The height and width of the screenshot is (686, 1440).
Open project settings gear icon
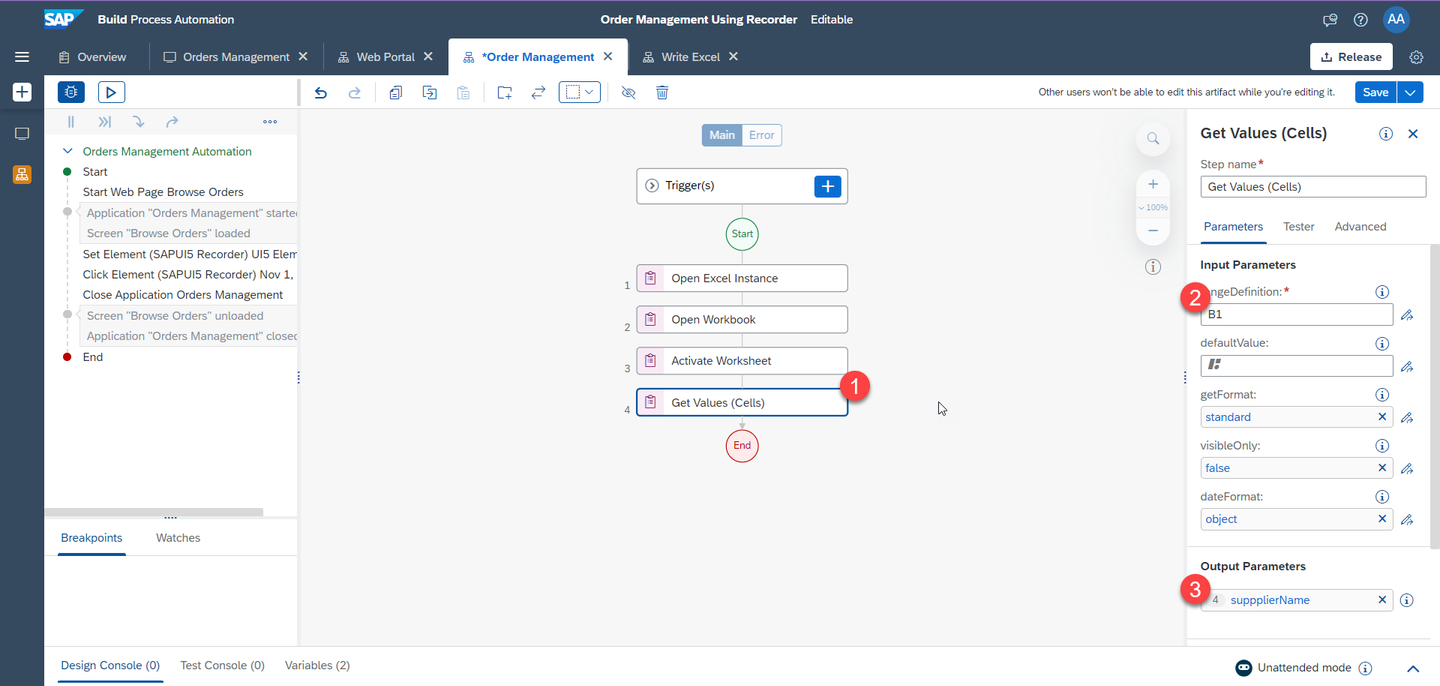(1416, 57)
